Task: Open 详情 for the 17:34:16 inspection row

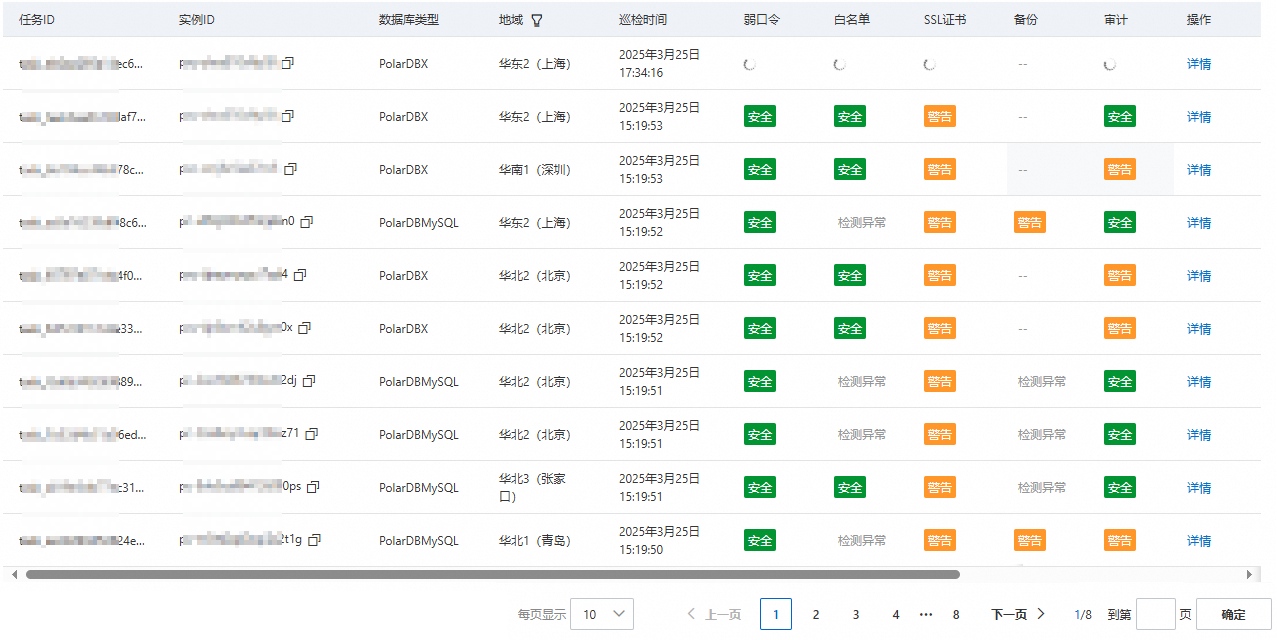Action: tap(1199, 64)
